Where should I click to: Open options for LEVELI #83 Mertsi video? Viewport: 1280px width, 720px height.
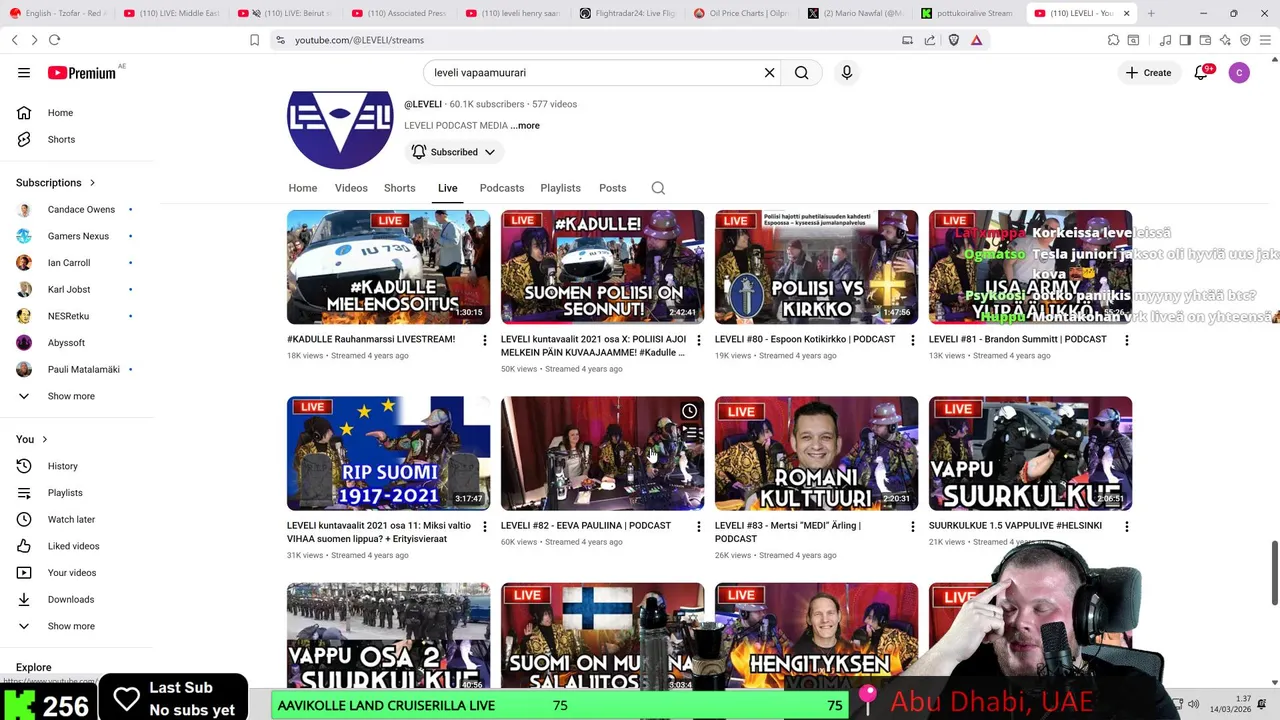tap(912, 526)
